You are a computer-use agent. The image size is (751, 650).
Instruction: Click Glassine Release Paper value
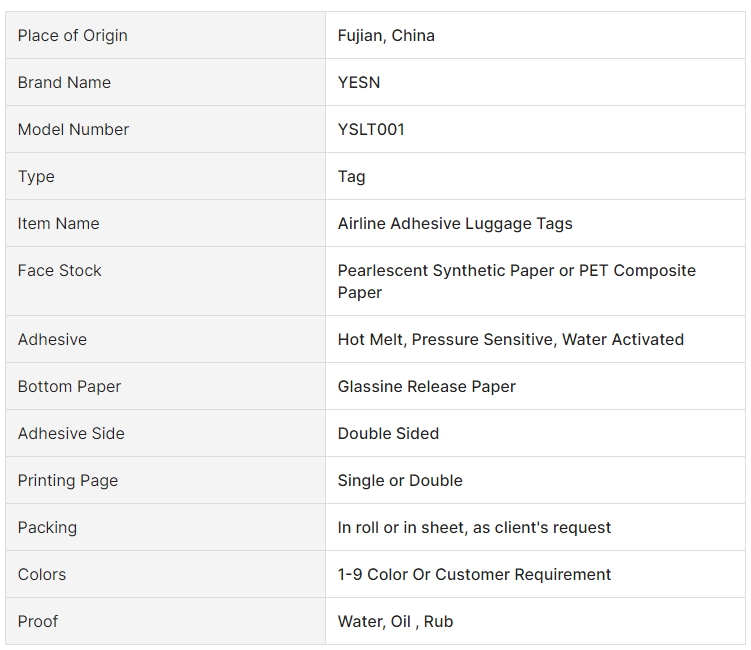tap(426, 387)
